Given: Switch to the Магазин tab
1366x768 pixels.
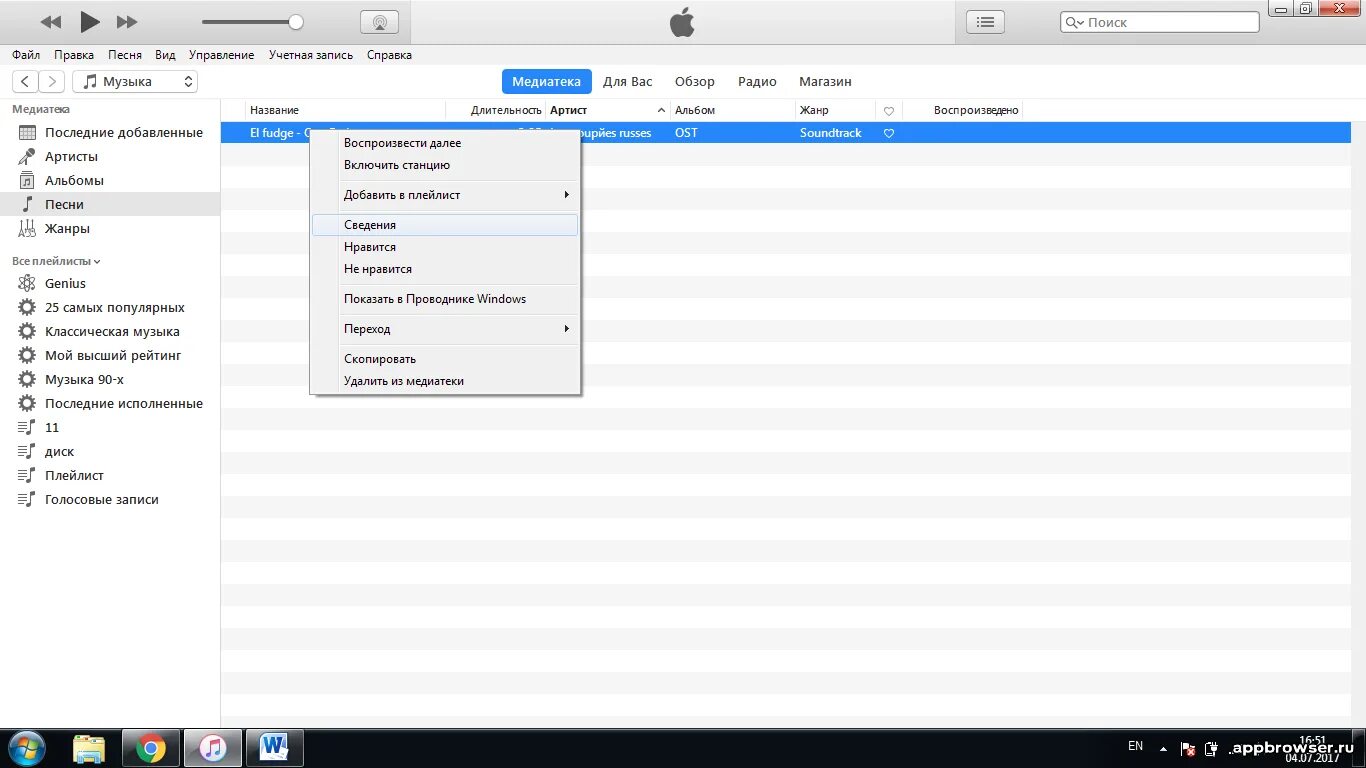Looking at the screenshot, I should pyautogui.click(x=825, y=82).
